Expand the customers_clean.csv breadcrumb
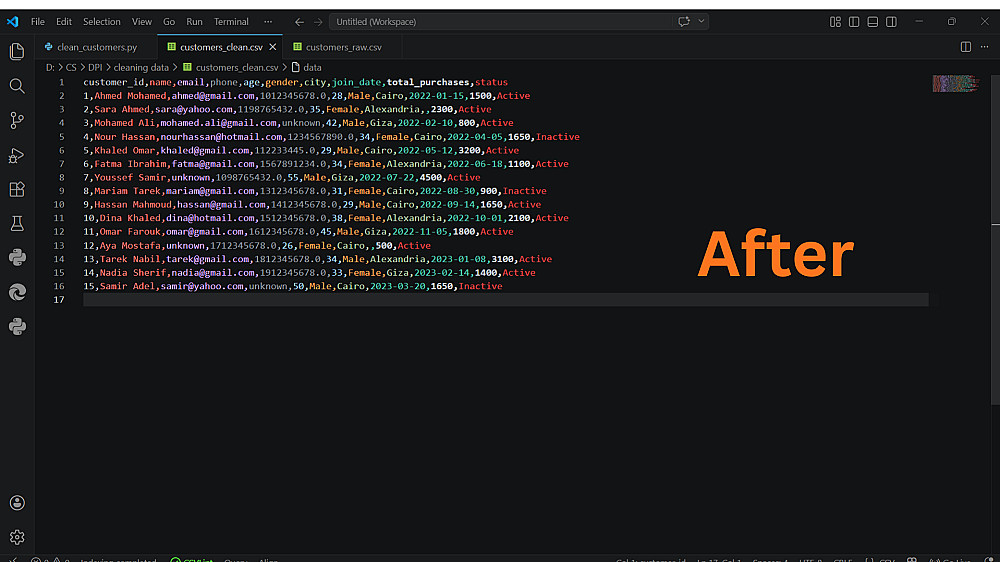This screenshot has width=1000, height=562. [x=237, y=67]
